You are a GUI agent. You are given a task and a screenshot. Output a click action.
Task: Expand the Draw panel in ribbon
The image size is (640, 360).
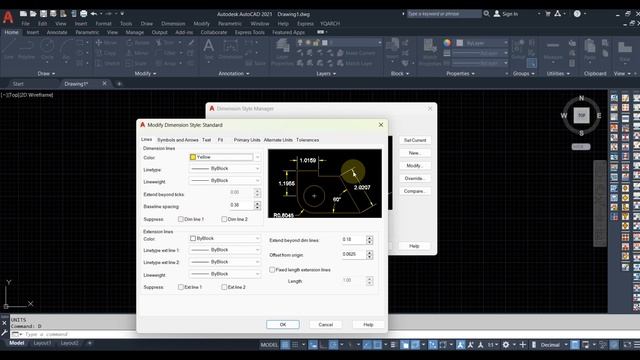coord(46,73)
